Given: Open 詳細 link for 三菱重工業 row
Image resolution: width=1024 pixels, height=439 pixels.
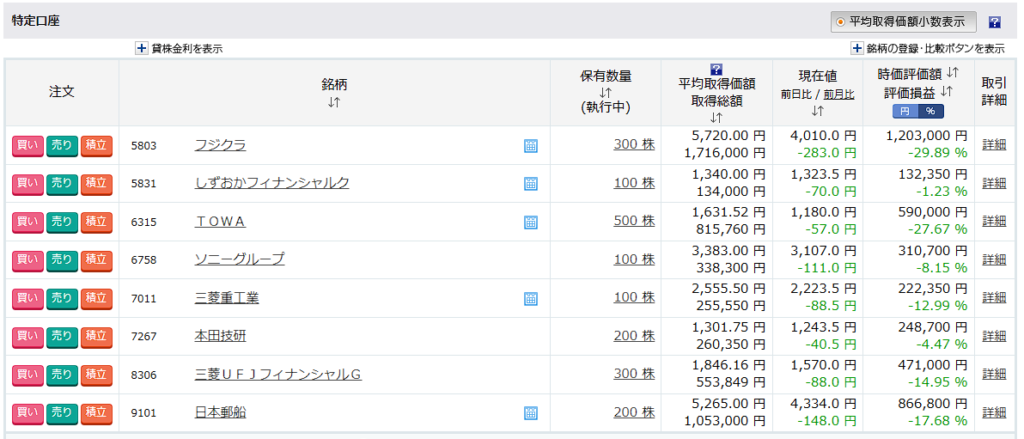Looking at the screenshot, I should pos(994,299).
